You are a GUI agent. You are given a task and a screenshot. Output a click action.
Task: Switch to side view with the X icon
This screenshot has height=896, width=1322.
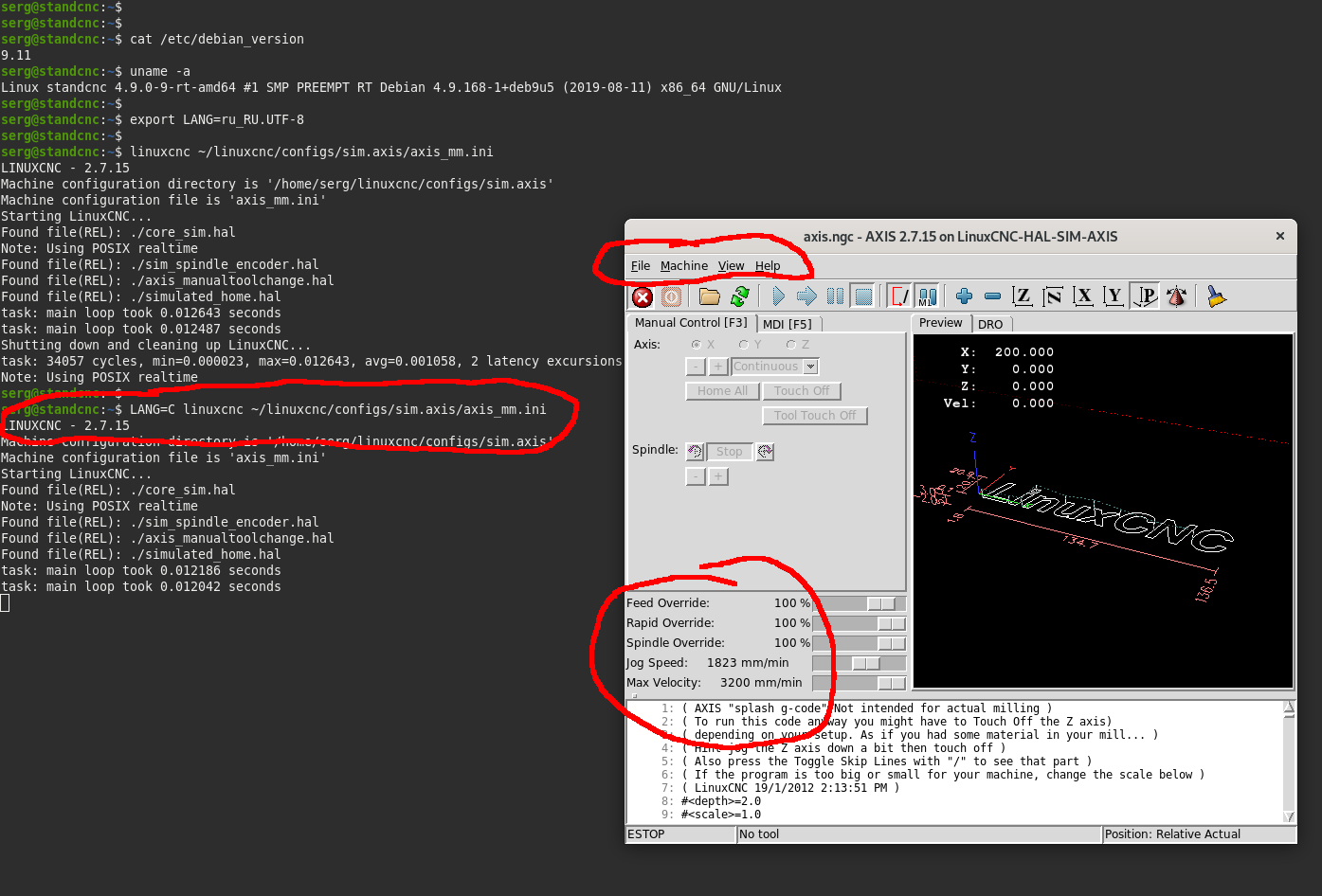pos(1084,297)
